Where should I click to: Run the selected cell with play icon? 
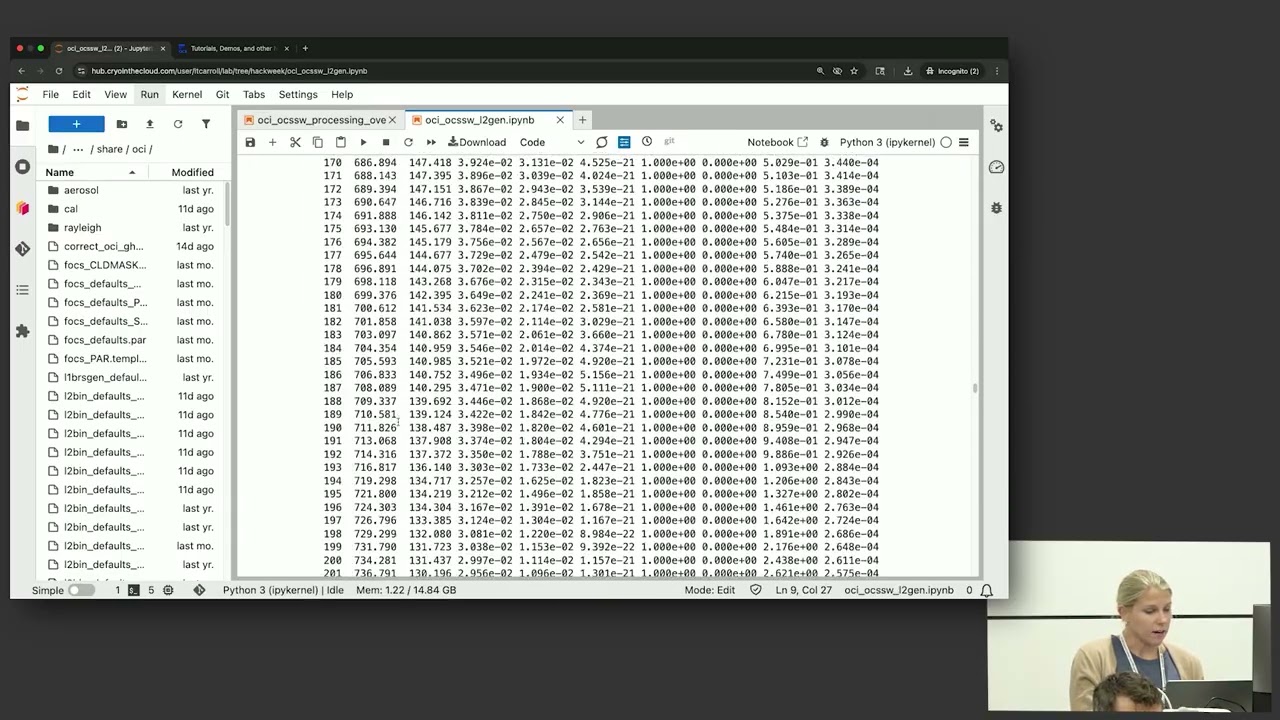click(x=363, y=142)
